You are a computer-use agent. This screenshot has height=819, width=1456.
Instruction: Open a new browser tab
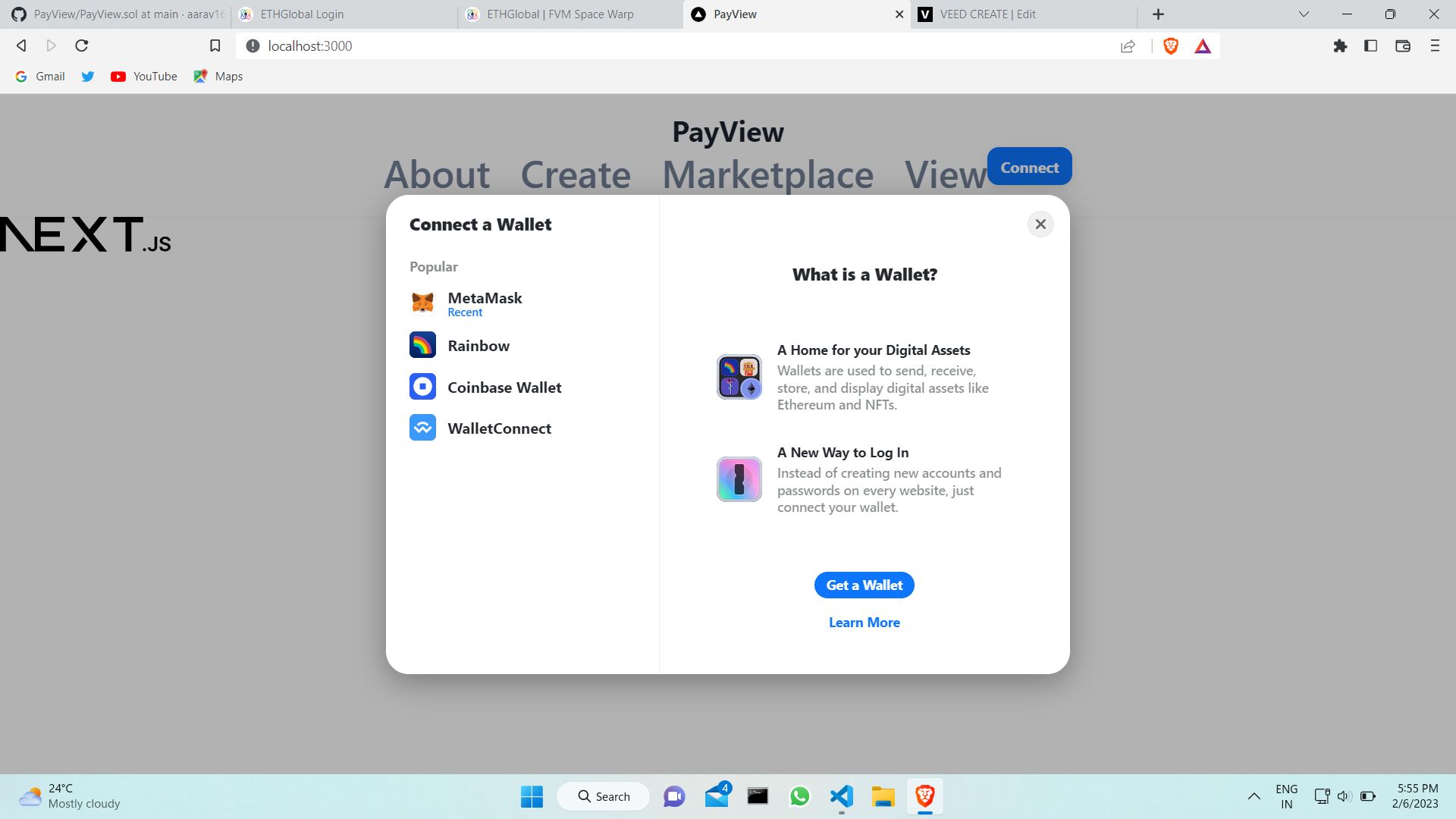(1158, 14)
